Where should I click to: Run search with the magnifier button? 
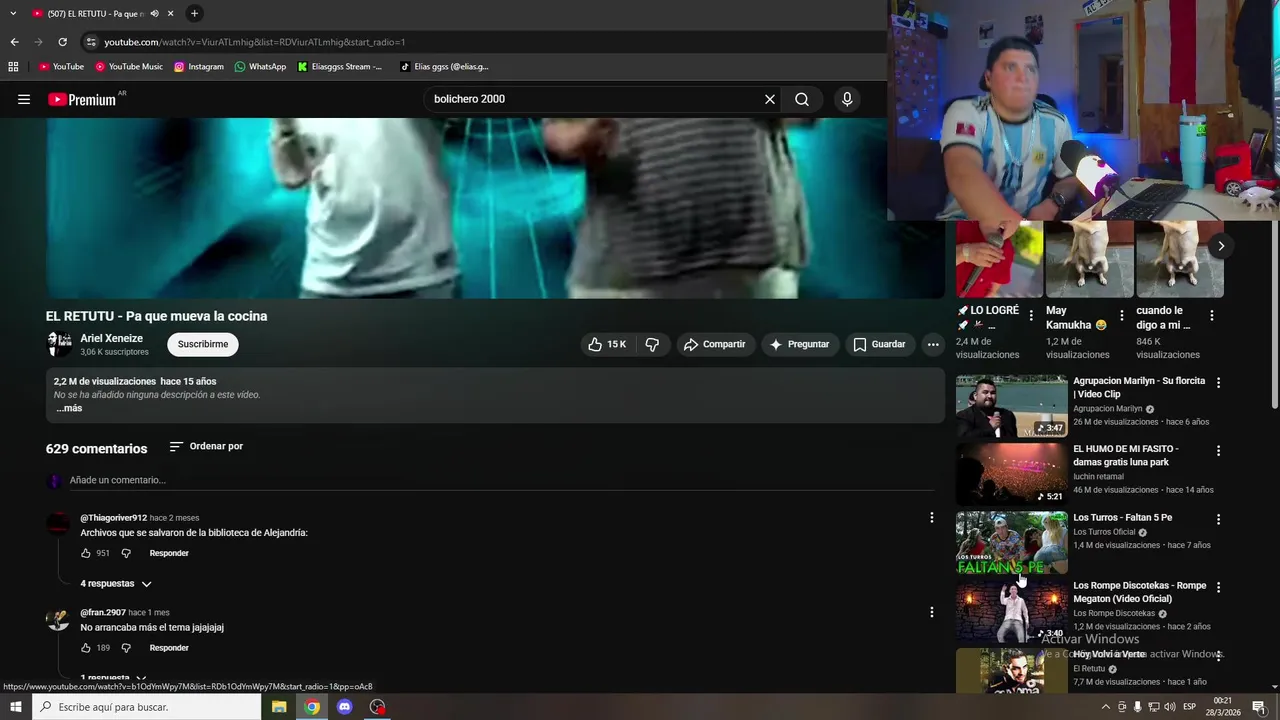point(802,99)
